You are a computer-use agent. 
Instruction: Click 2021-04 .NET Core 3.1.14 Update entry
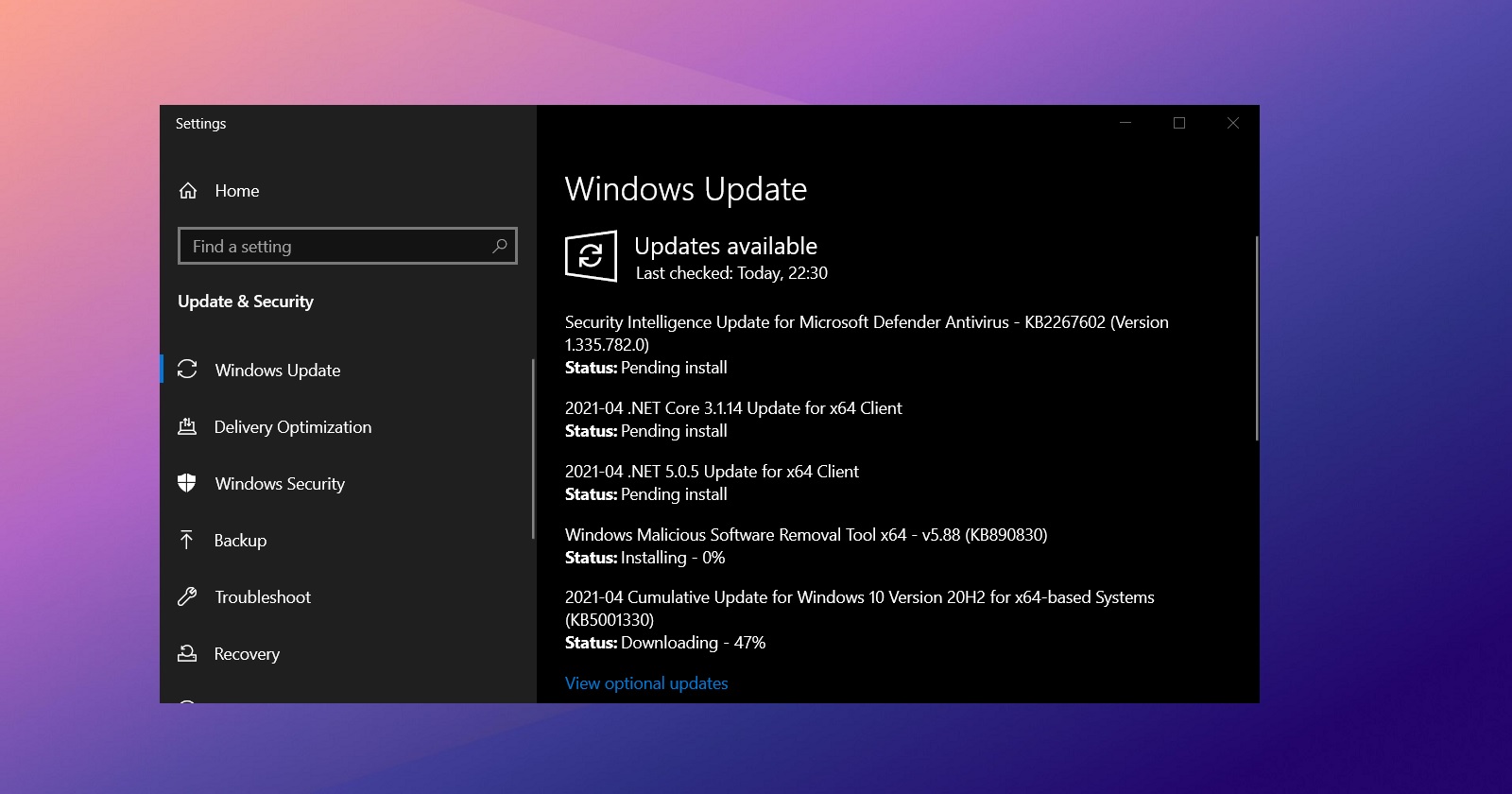pos(733,408)
